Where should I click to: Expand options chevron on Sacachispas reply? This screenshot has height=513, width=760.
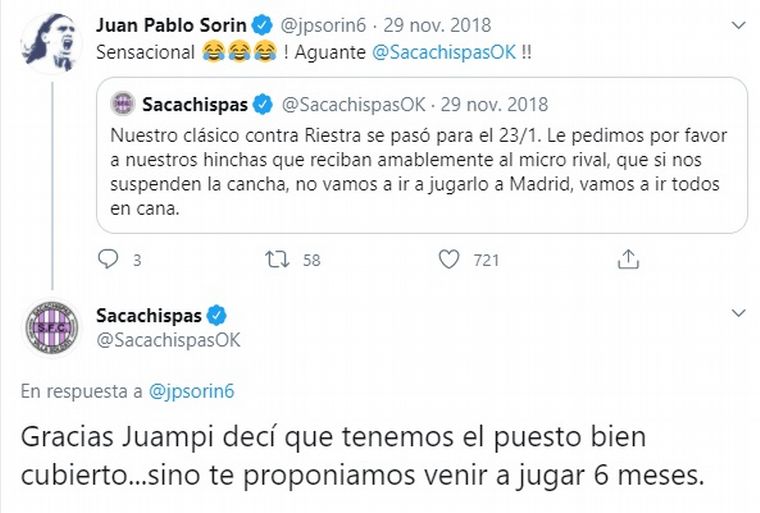tap(738, 314)
